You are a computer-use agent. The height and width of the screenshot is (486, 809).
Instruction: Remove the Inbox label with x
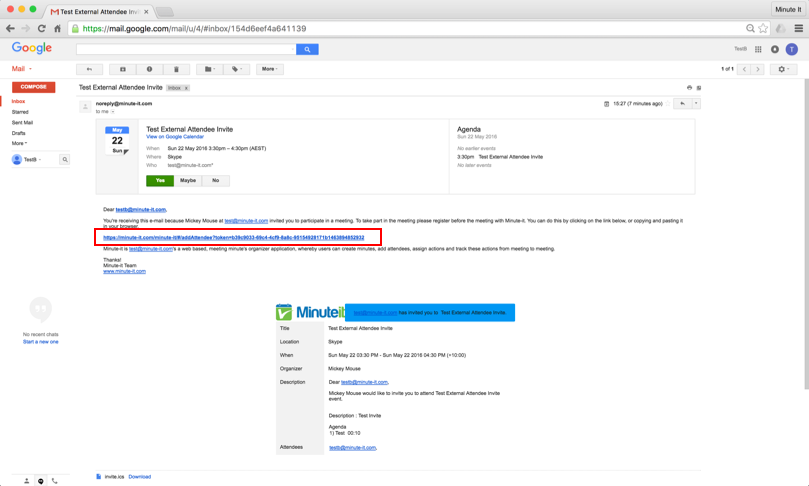coord(186,88)
